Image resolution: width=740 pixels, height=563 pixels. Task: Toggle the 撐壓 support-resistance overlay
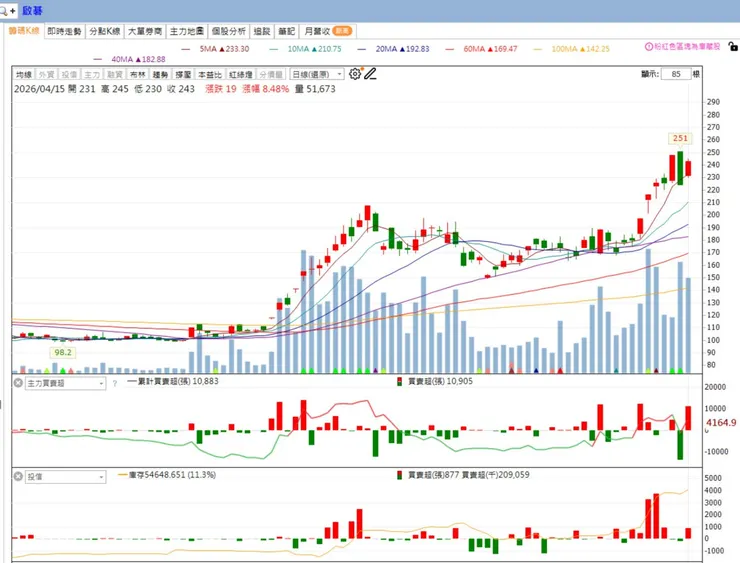click(x=183, y=75)
